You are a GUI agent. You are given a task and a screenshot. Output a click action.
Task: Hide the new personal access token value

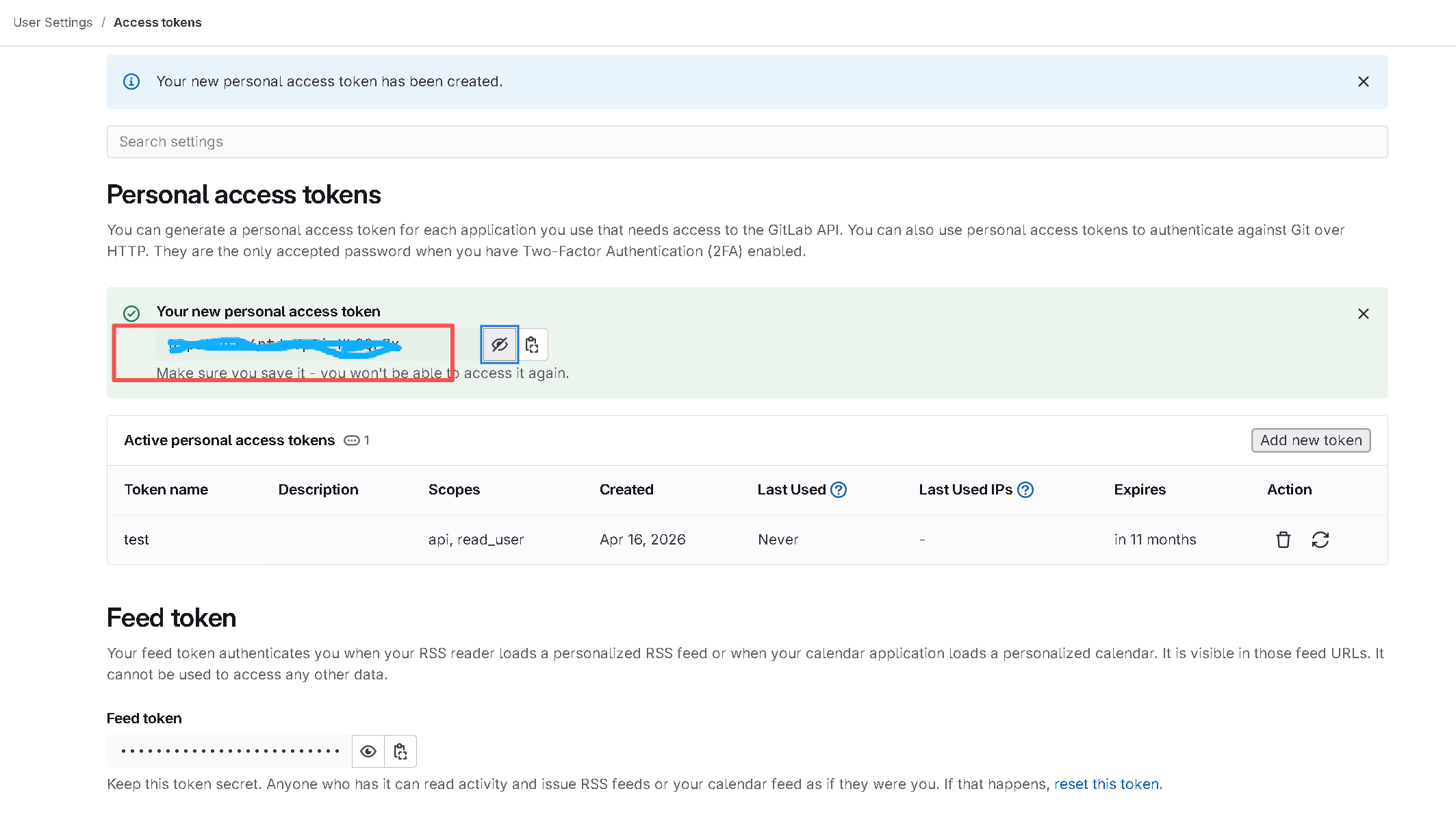pos(500,345)
